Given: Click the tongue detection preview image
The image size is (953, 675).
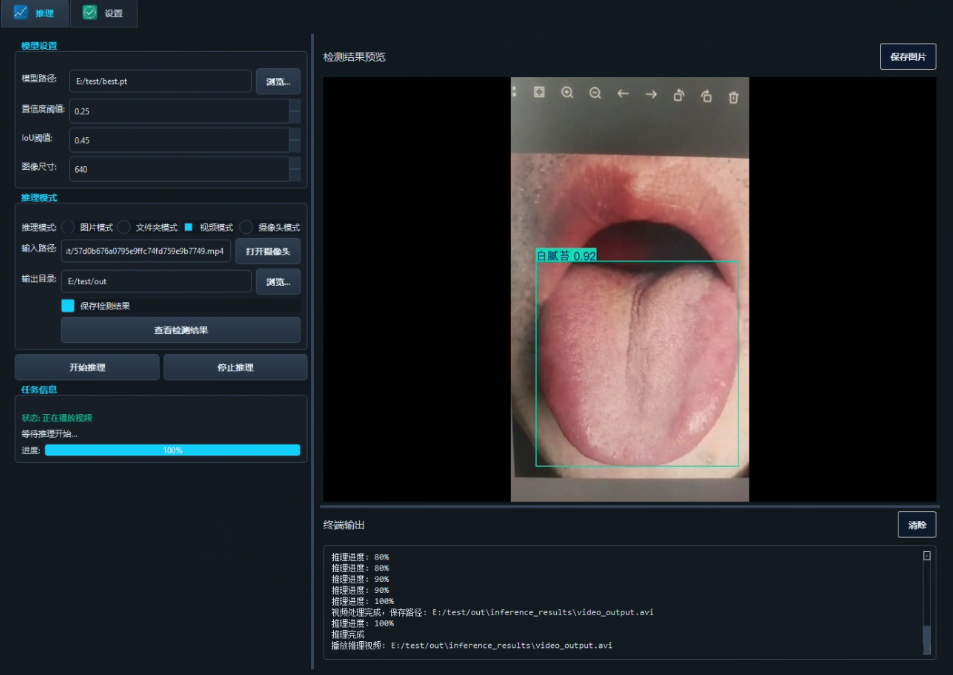Looking at the screenshot, I should [630, 289].
